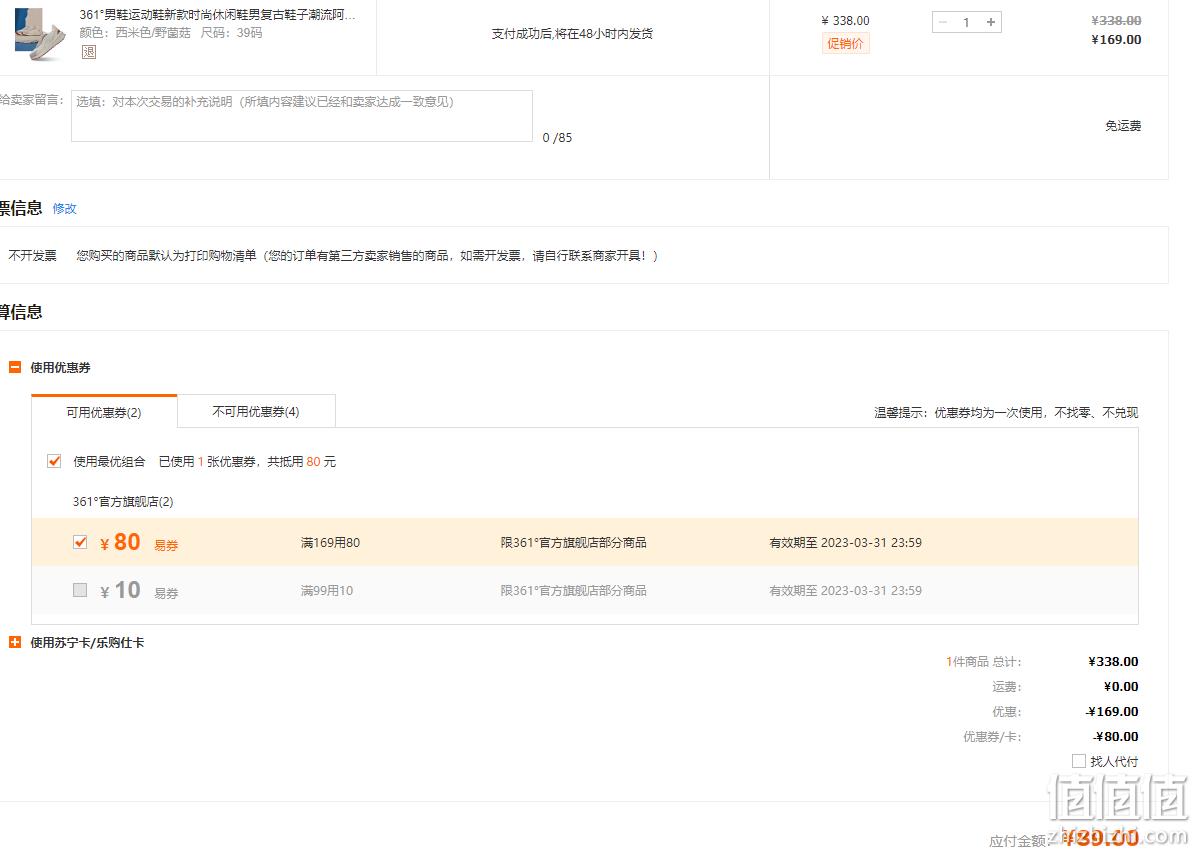Viewport: 1197px width, 853px height.
Task: Click the 商品总计 ¥338.00 amount
Action: [x=1113, y=661]
